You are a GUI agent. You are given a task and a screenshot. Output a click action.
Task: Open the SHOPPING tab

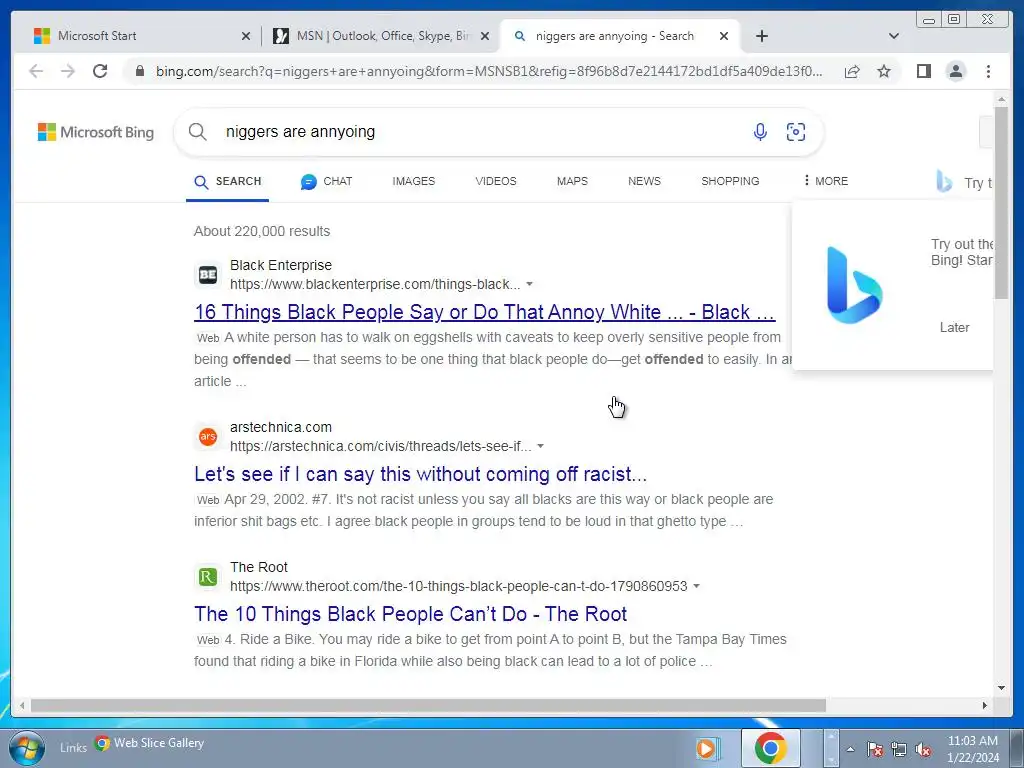[730, 182]
